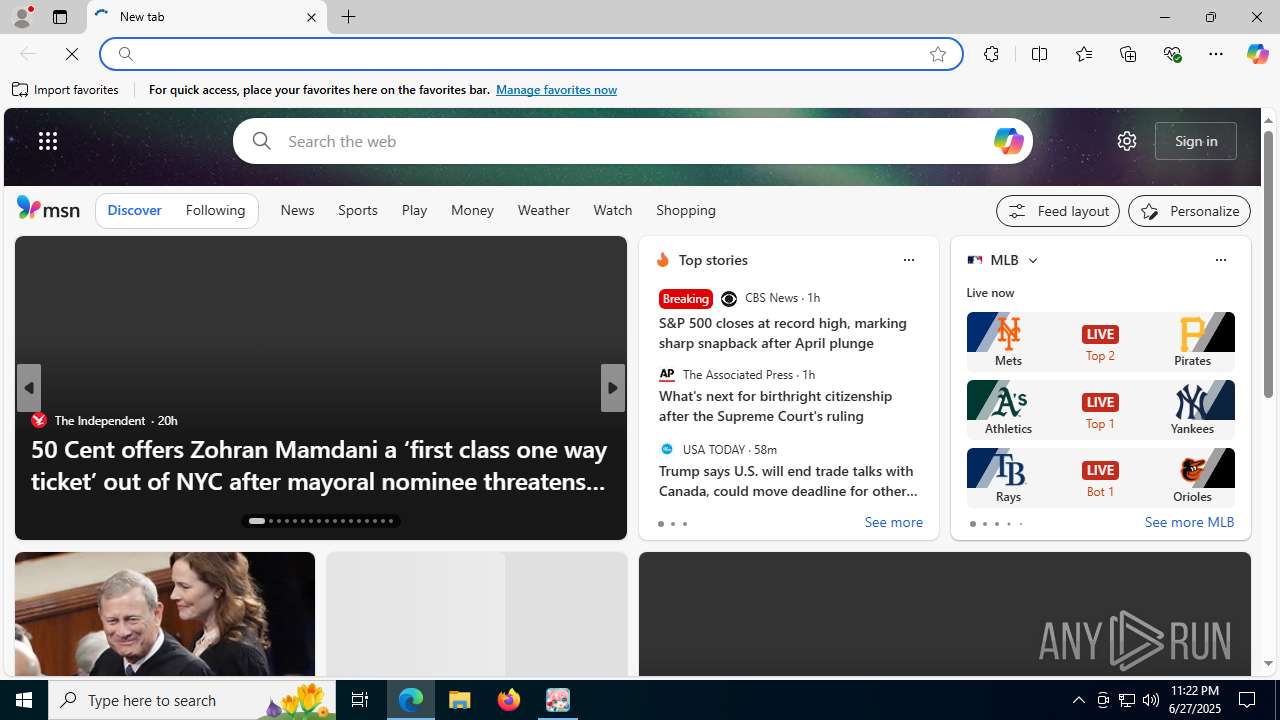Viewport: 1280px width, 720px height.
Task: Expand MLB league dropdown chevron
Action: [1032, 260]
